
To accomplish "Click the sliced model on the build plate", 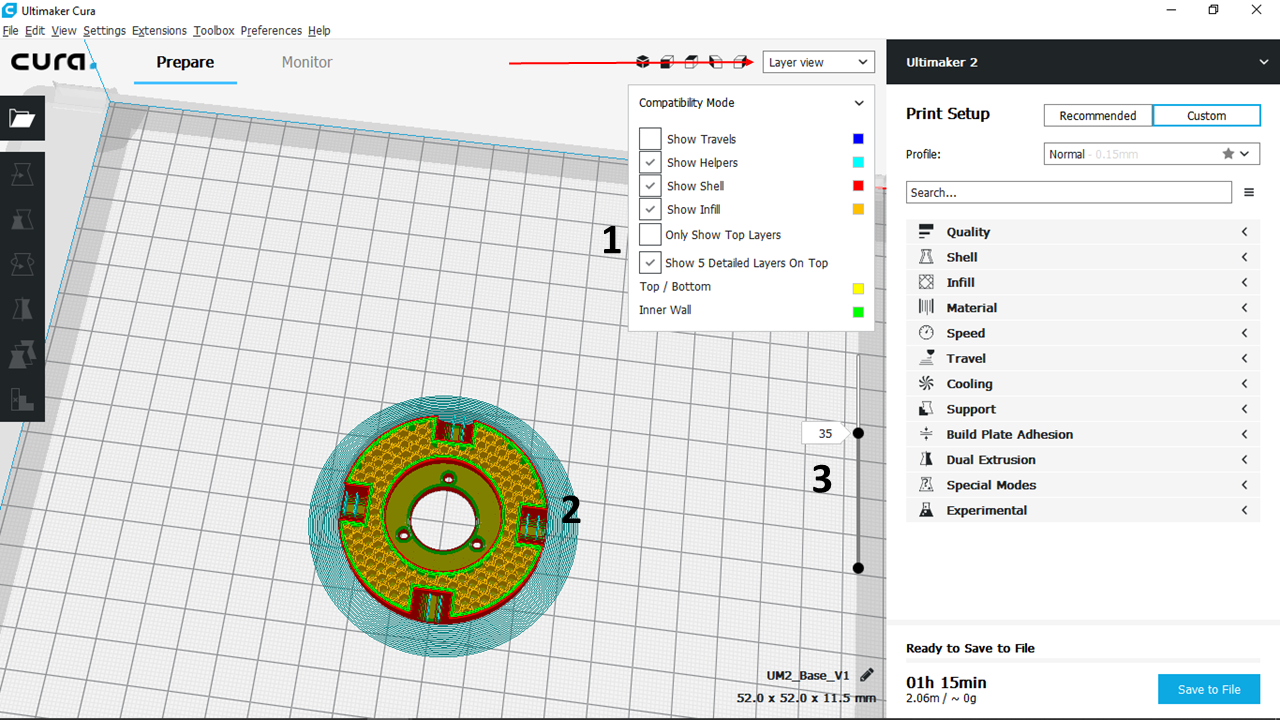I will coord(441,521).
